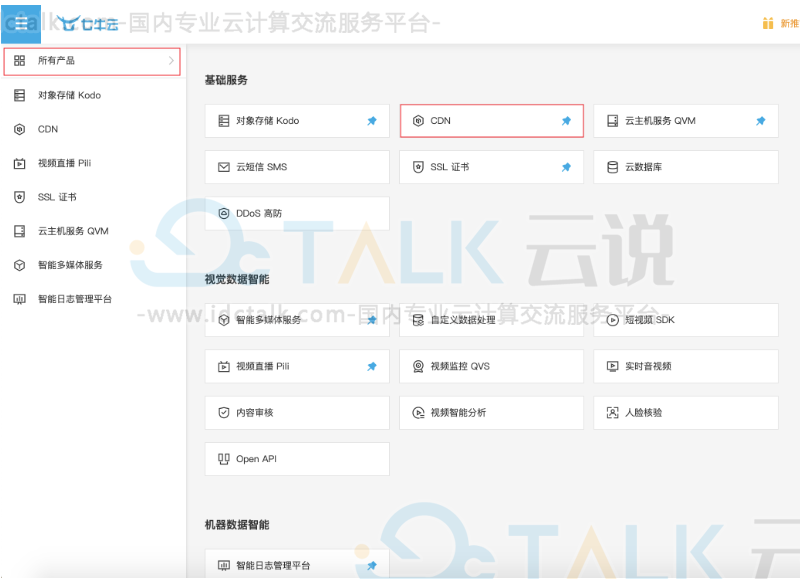Toggle the pin on CDN card
Screen dimensions: 800x579
[x=566, y=121]
